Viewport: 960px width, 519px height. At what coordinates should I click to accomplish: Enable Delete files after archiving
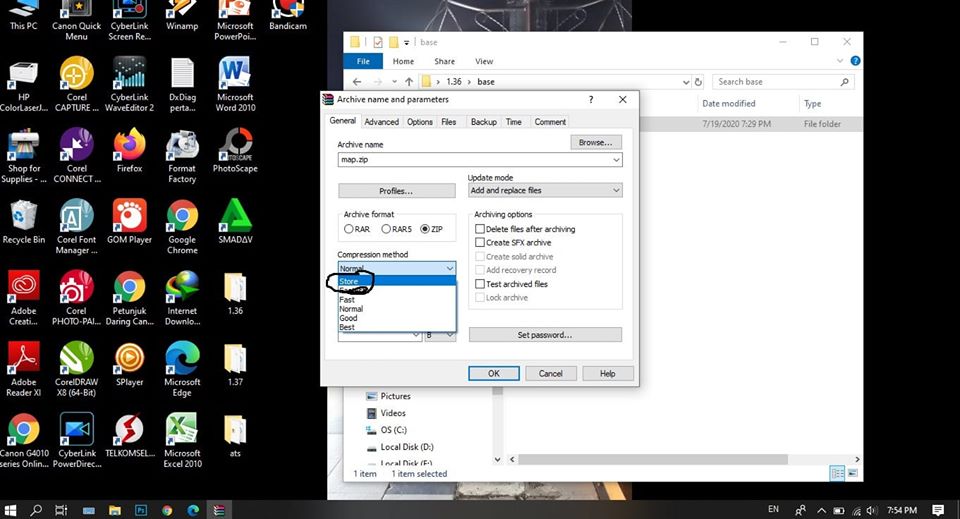[x=525, y=229]
